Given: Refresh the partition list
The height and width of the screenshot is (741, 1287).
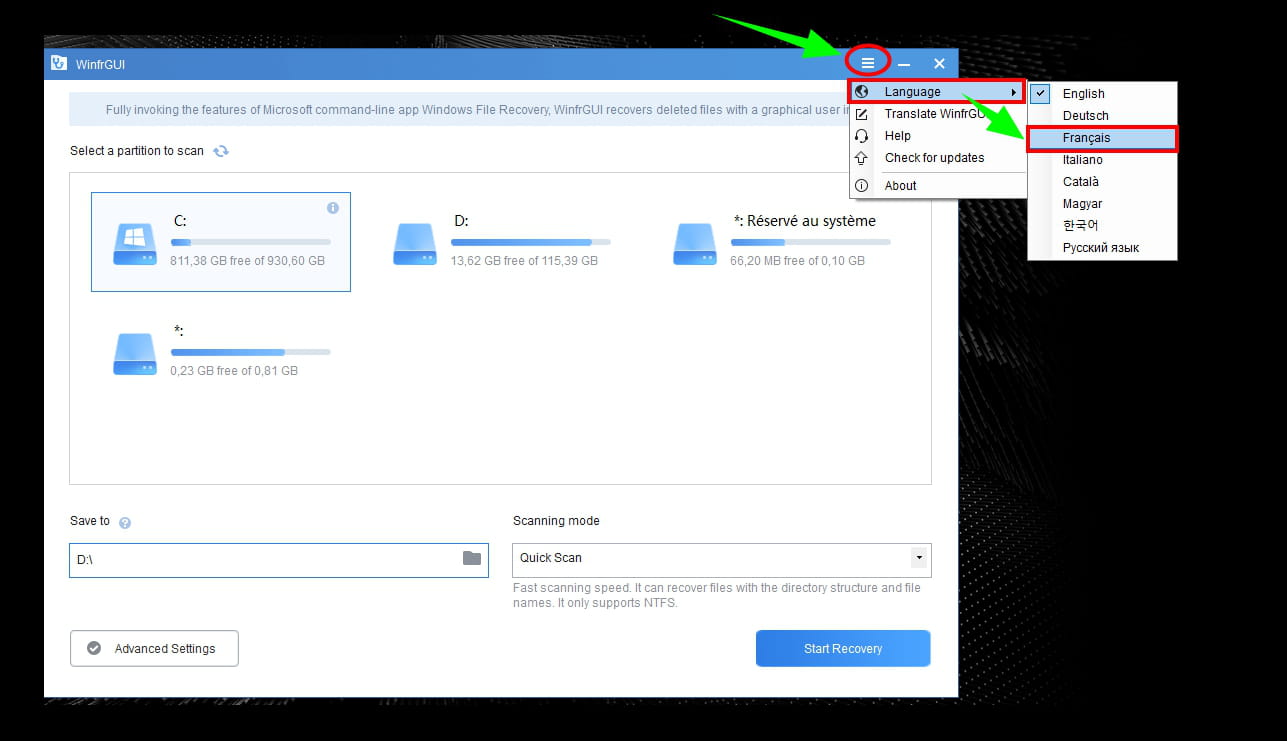Looking at the screenshot, I should [x=221, y=151].
